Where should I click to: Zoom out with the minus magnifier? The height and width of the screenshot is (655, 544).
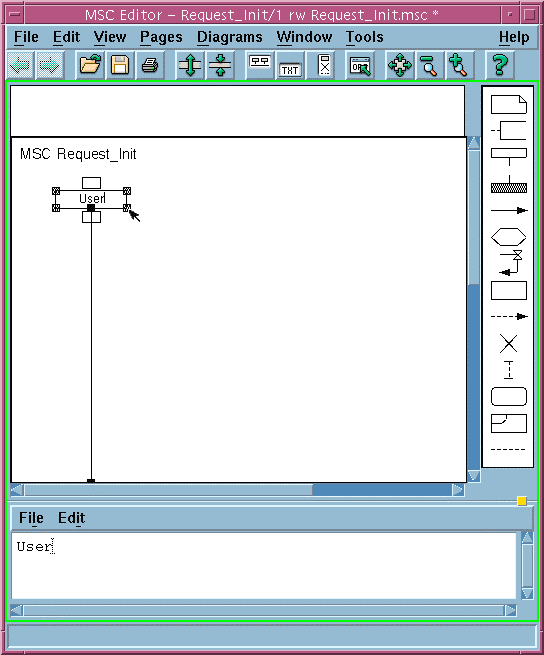[429, 65]
